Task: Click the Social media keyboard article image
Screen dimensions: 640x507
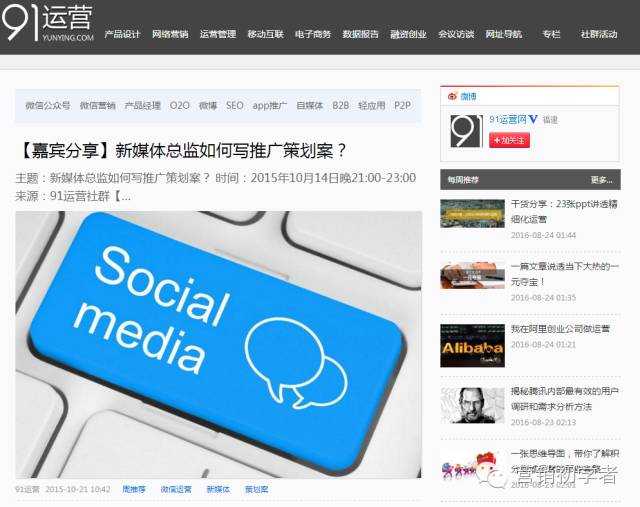Action: point(218,345)
